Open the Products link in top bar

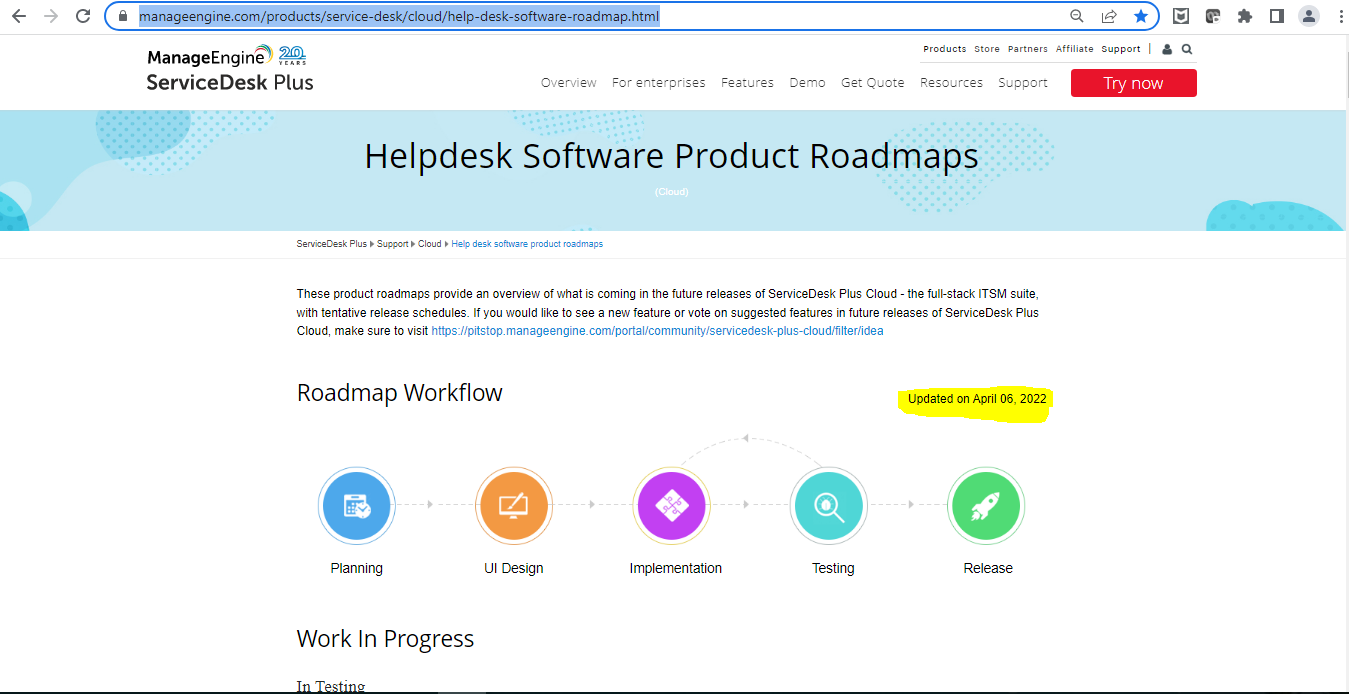coord(945,49)
